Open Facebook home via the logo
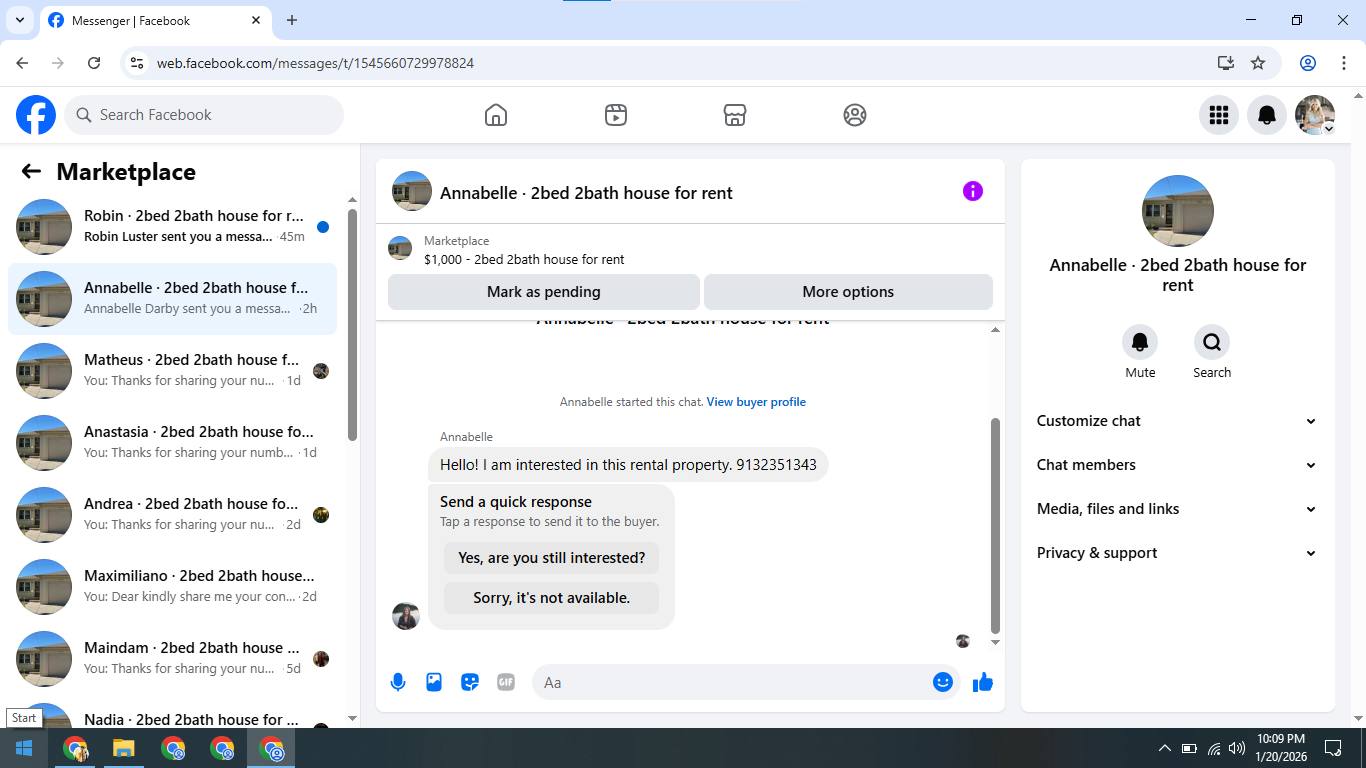The width and height of the screenshot is (1366, 768). click(x=36, y=115)
